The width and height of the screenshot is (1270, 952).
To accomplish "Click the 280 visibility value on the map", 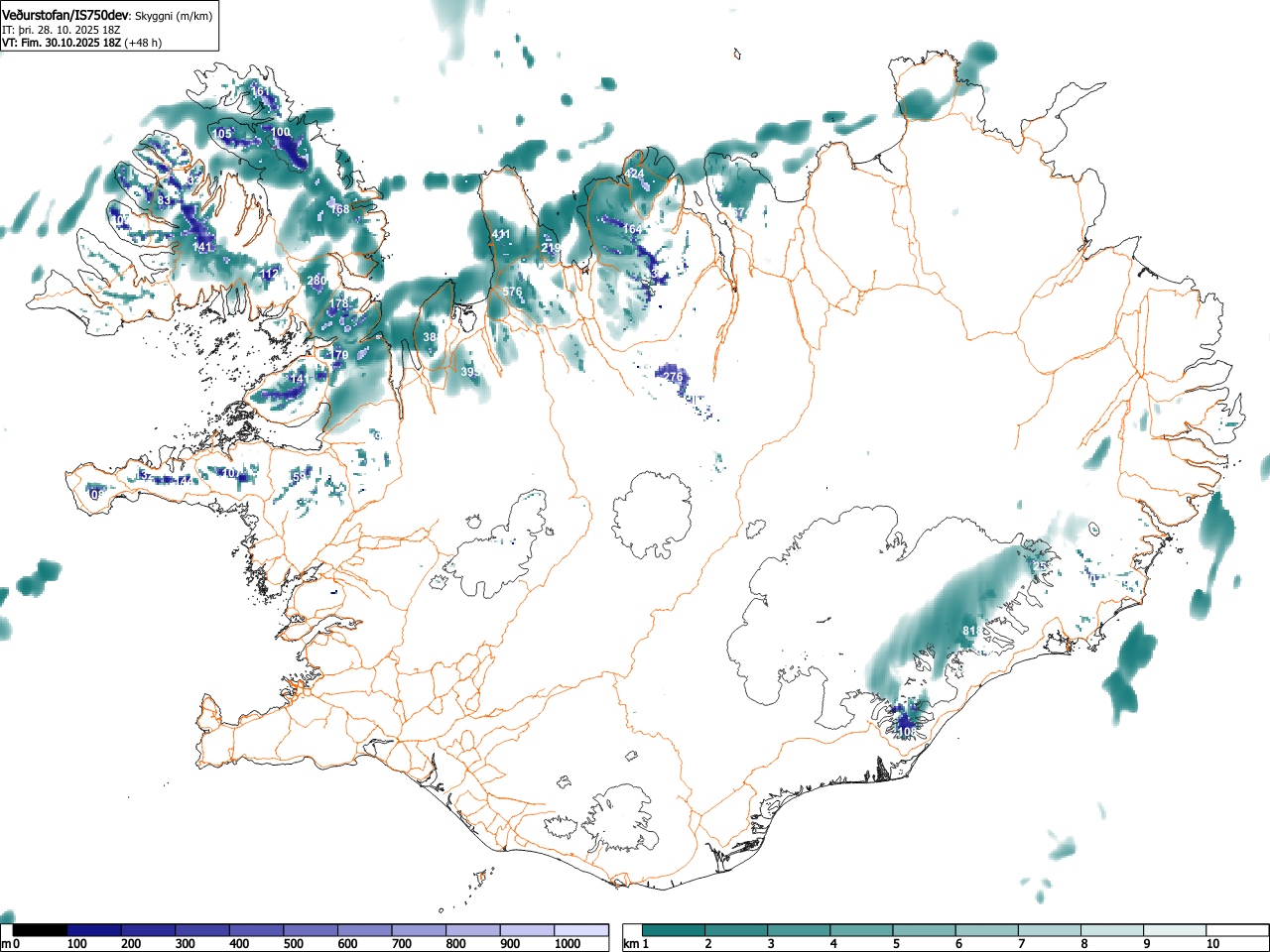I will click(x=317, y=282).
